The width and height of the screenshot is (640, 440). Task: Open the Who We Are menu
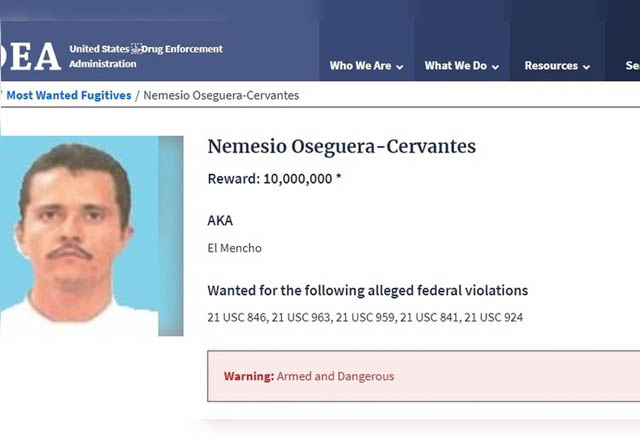tap(360, 66)
